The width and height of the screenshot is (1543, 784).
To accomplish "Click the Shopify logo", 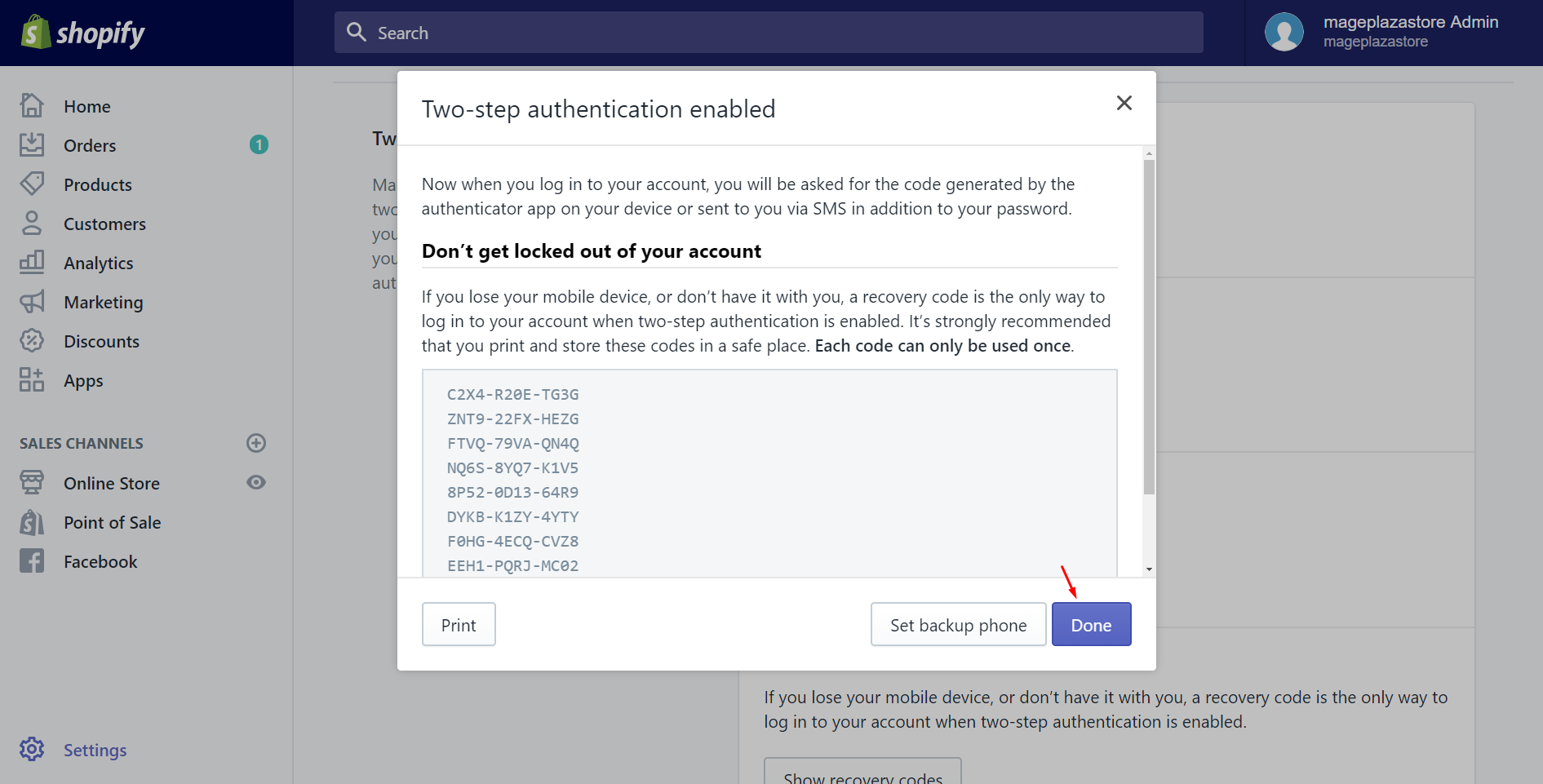I will coord(82,33).
